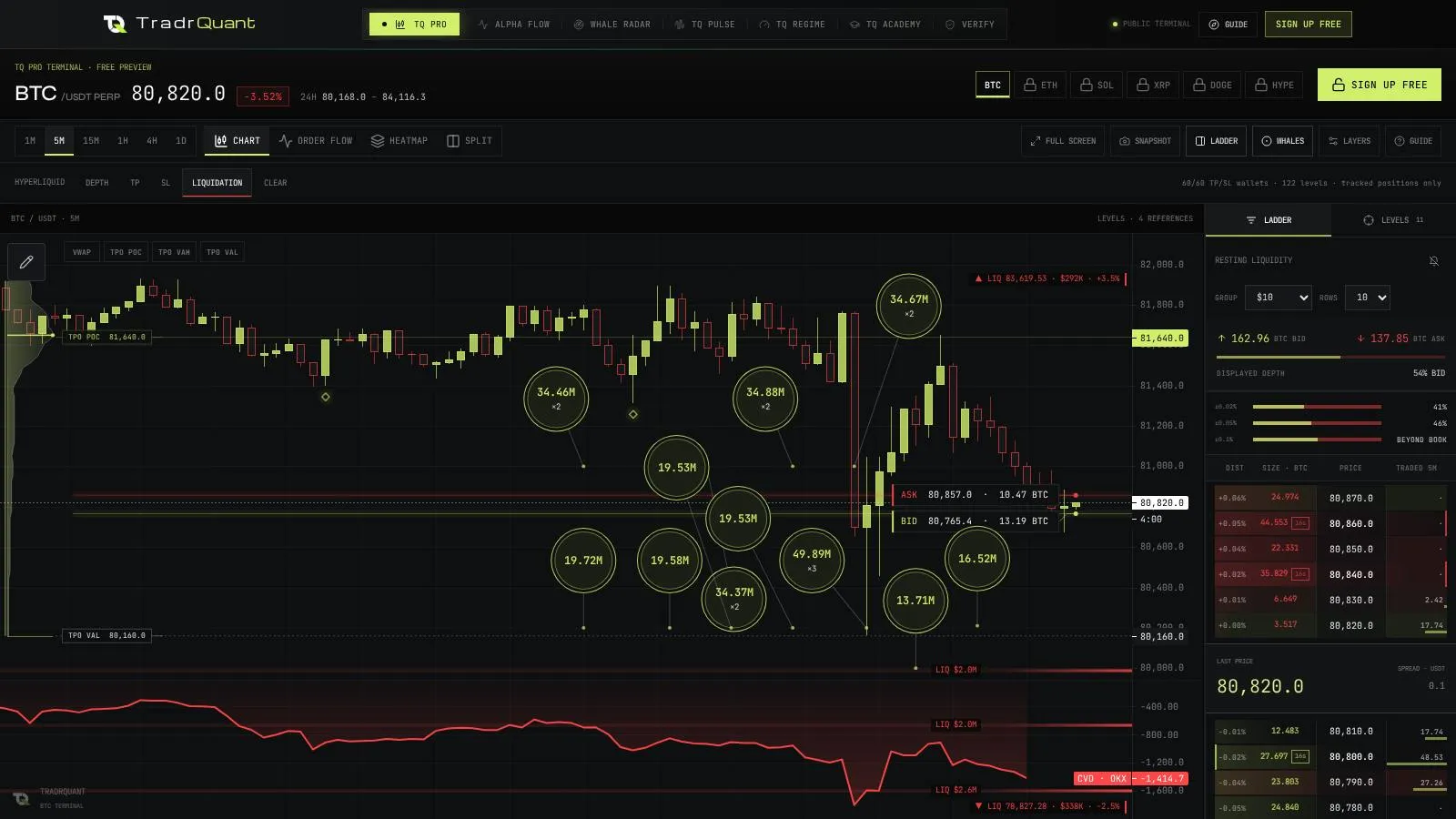Take a chart Snapshot

click(1145, 141)
